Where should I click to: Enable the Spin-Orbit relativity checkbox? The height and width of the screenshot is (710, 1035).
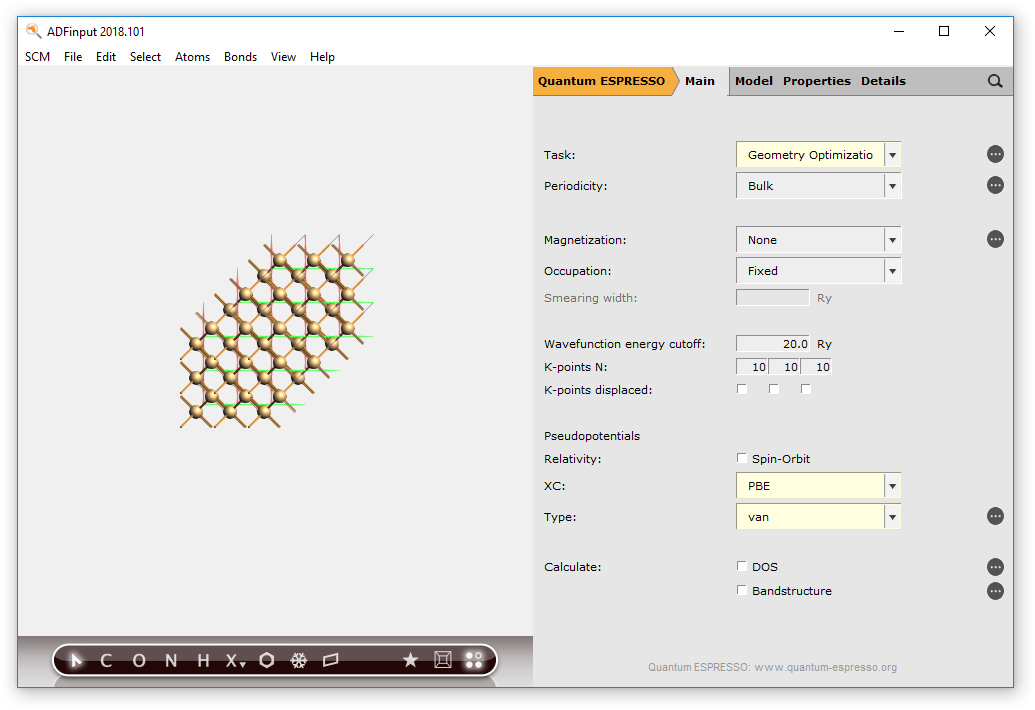(x=742, y=458)
